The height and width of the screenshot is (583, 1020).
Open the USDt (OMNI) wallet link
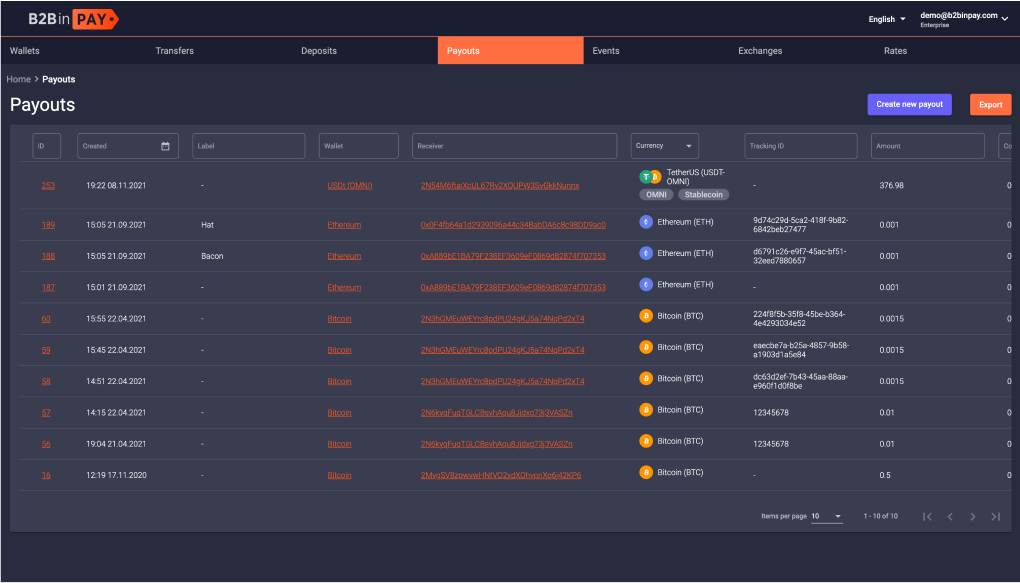pyautogui.click(x=350, y=185)
